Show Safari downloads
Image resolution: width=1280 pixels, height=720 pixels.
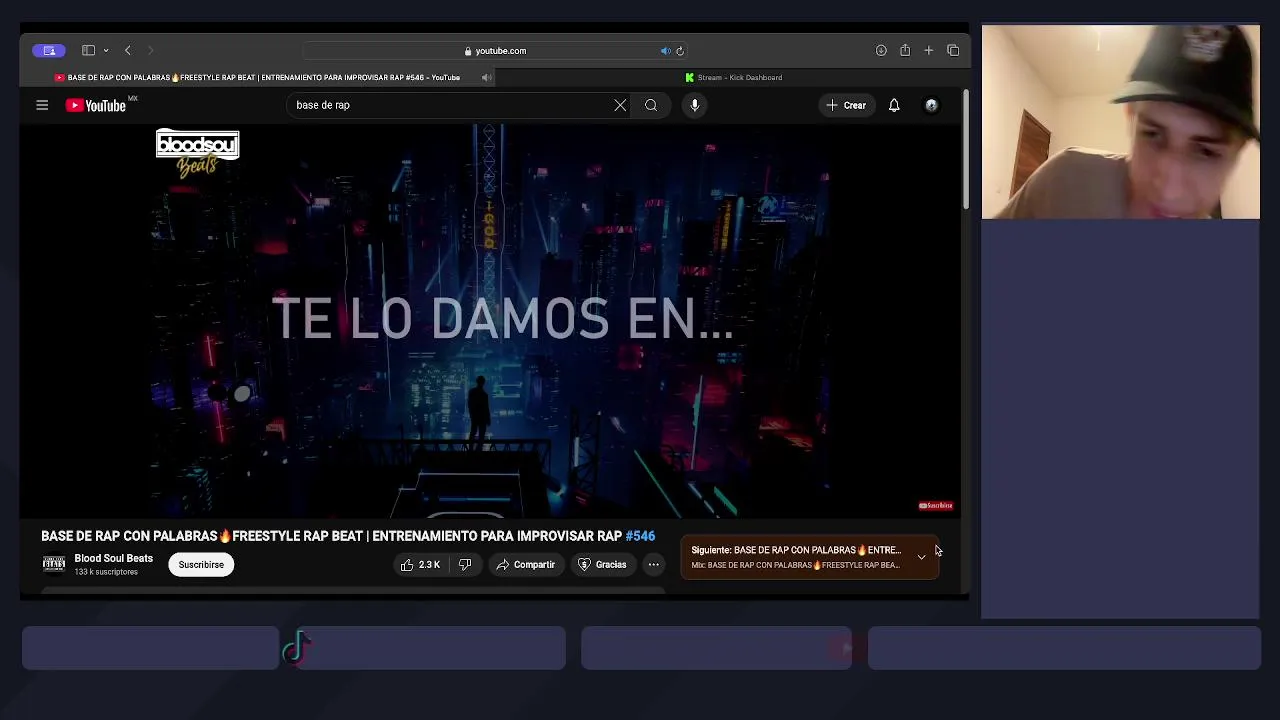click(881, 51)
